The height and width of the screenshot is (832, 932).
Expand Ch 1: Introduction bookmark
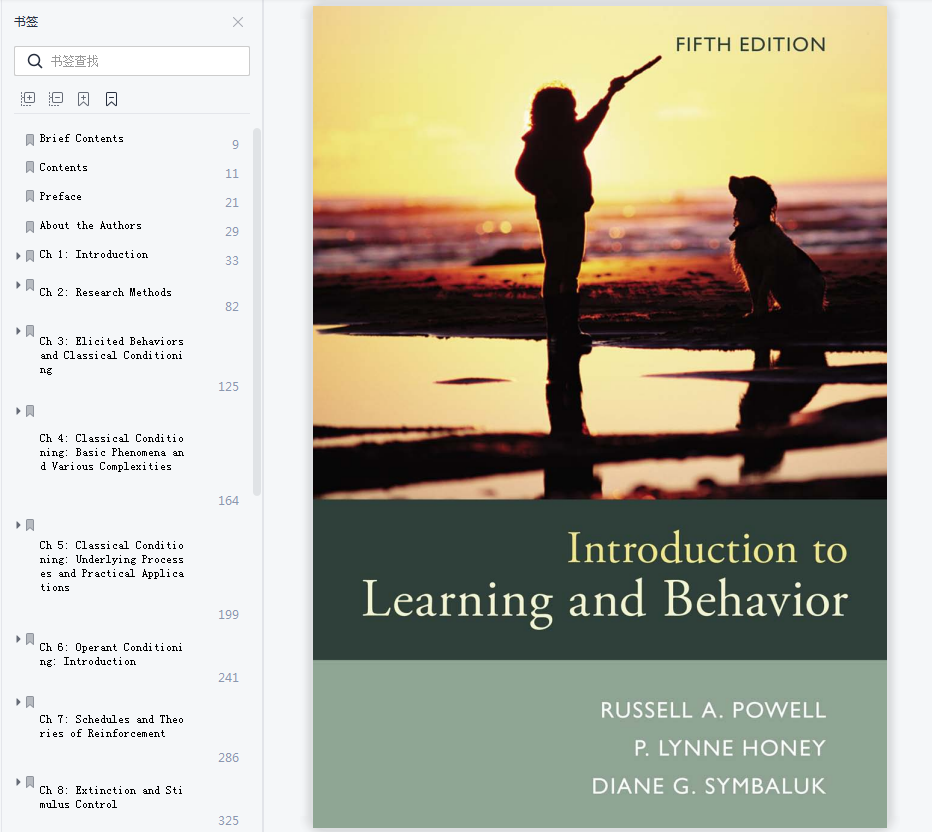[x=18, y=256]
